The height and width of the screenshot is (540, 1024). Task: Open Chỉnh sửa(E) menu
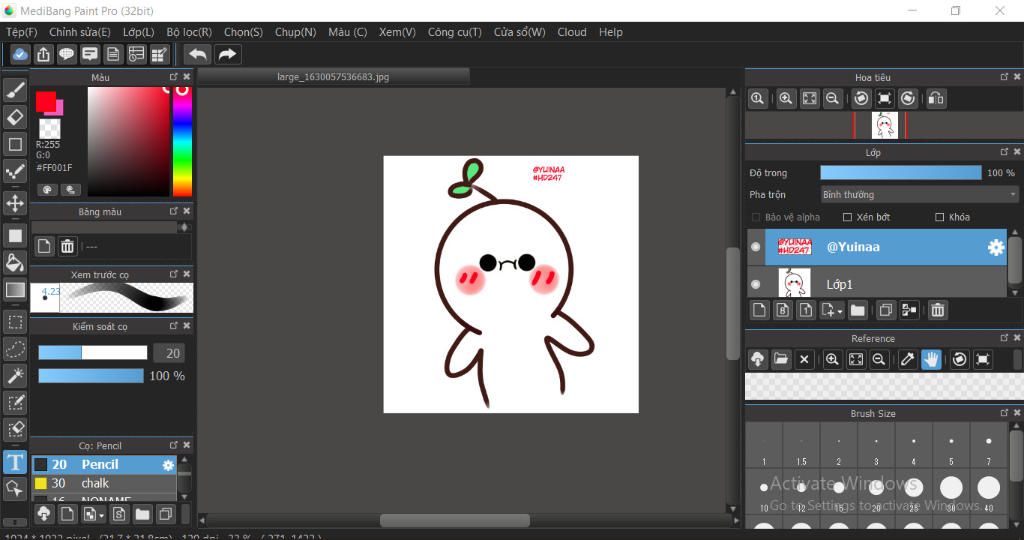pos(80,32)
